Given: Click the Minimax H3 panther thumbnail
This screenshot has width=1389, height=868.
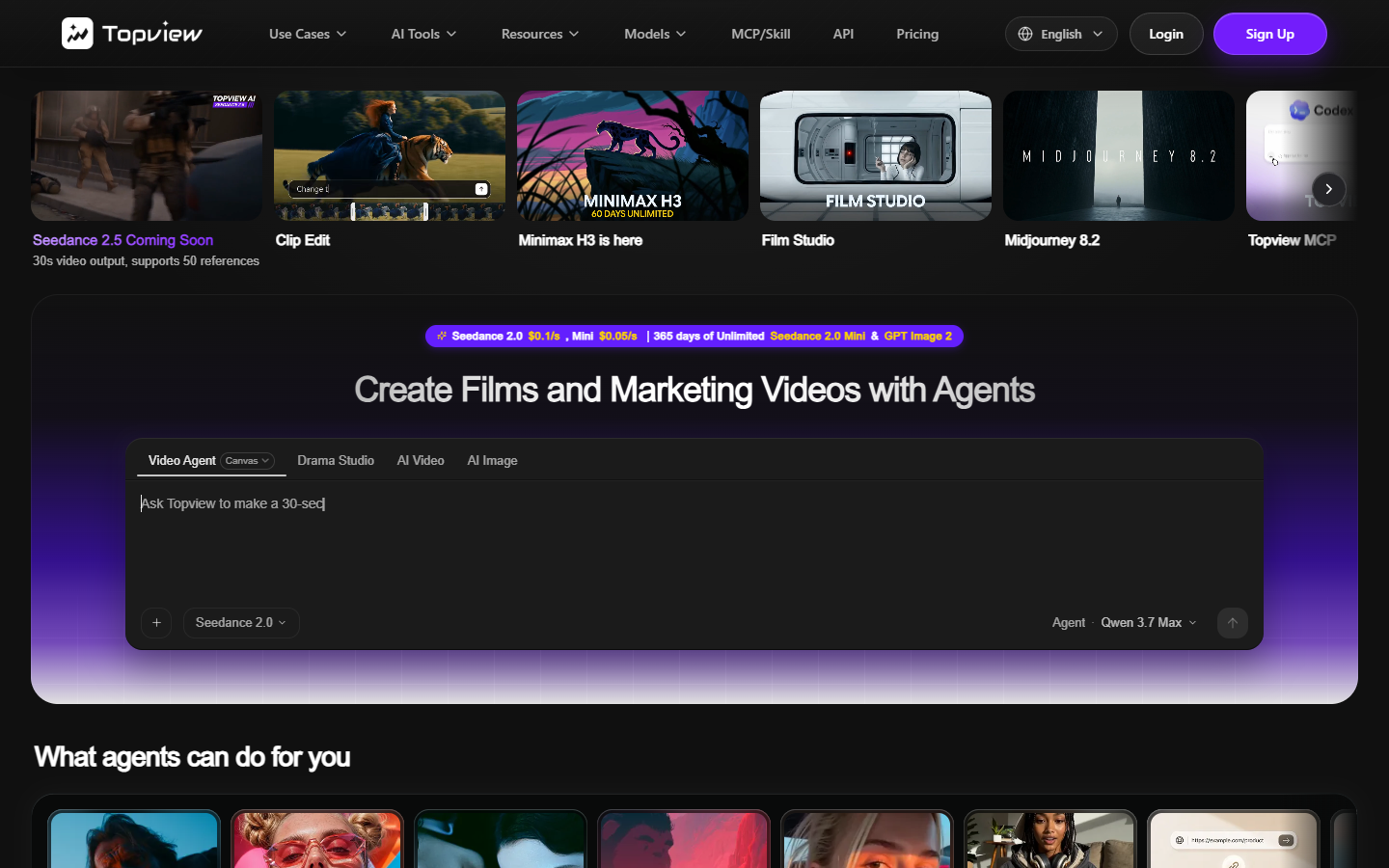Looking at the screenshot, I should click(x=633, y=156).
